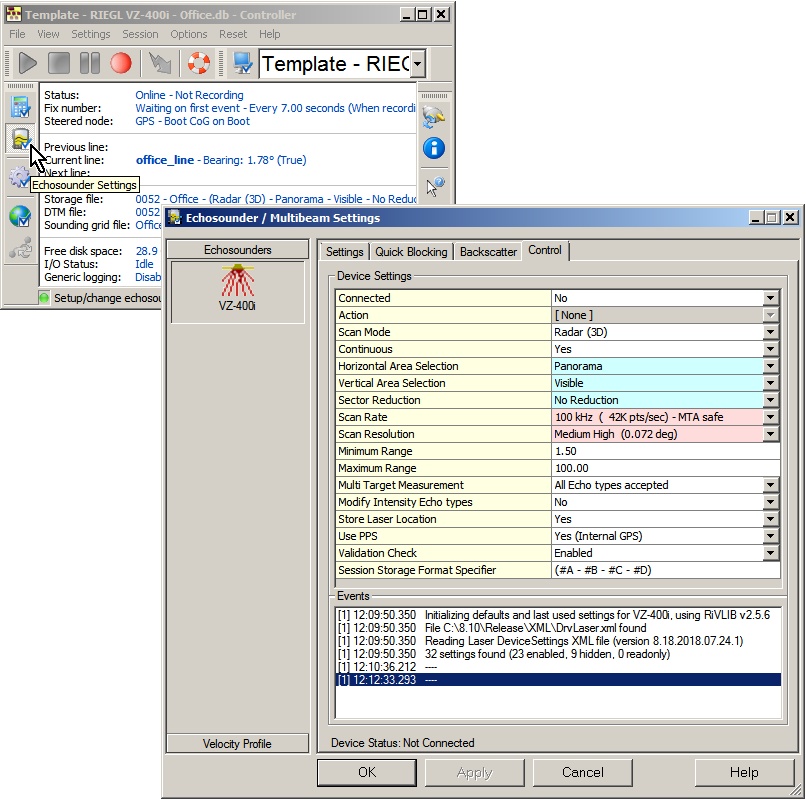Click the calculator icon in the left sidebar
806x800 pixels.
[20, 106]
